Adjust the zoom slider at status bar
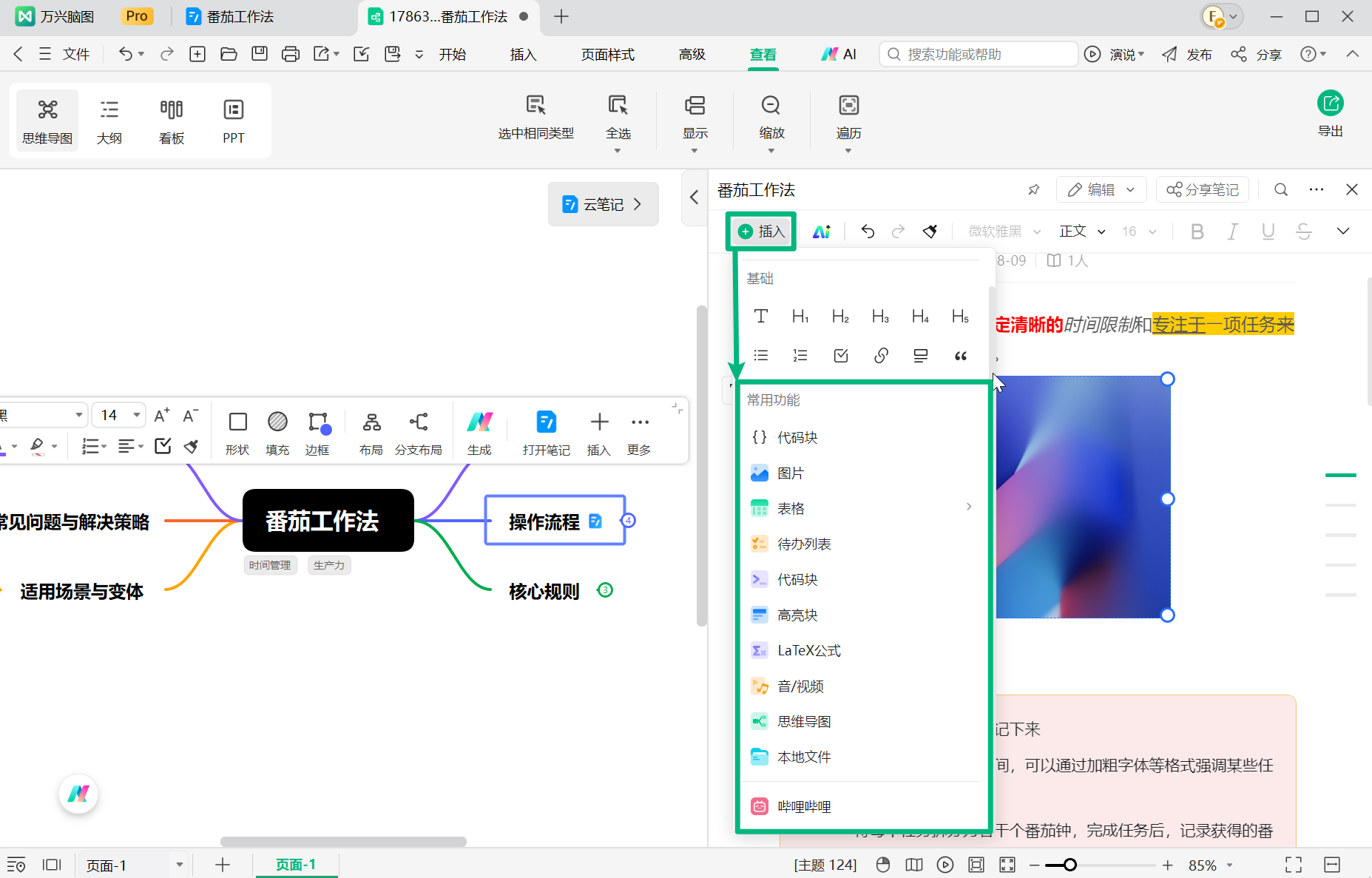 coord(1070,865)
